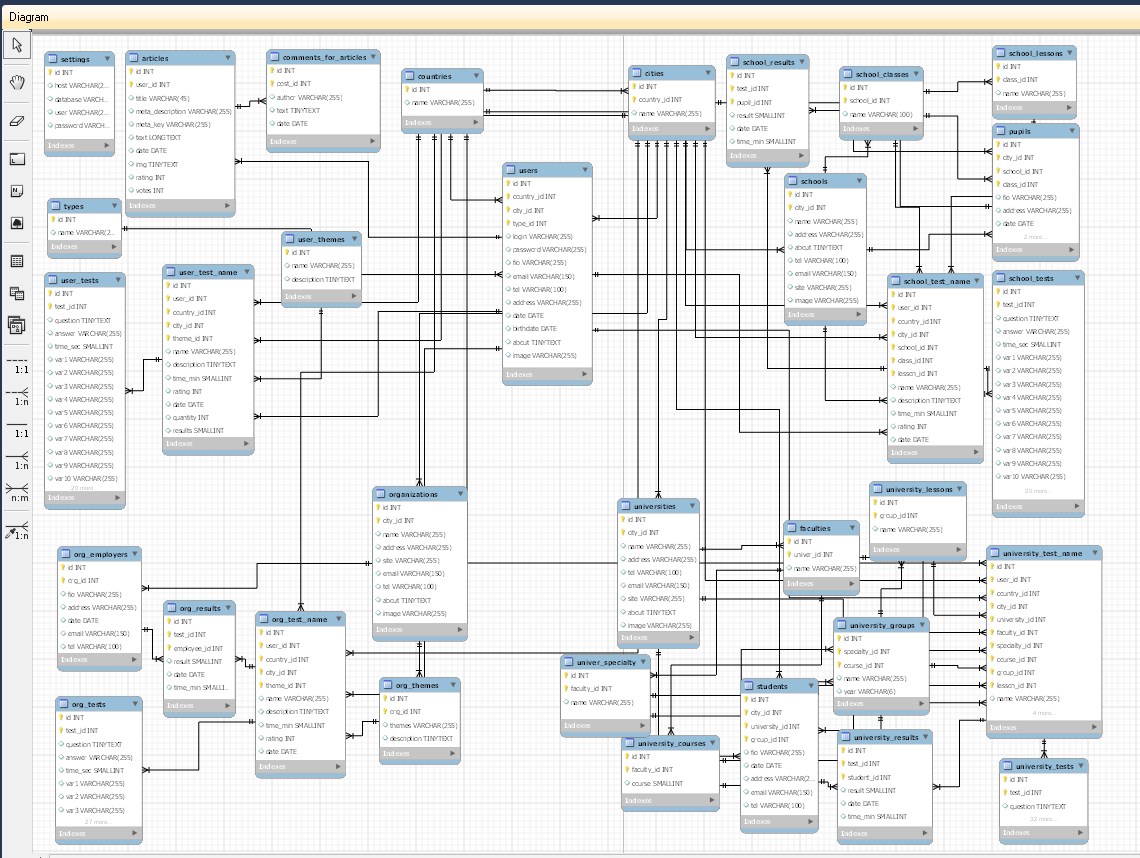Choose the dashed non-identifying 1:1 relationship tool
Image resolution: width=1140 pixels, height=858 pixels.
coord(17,366)
